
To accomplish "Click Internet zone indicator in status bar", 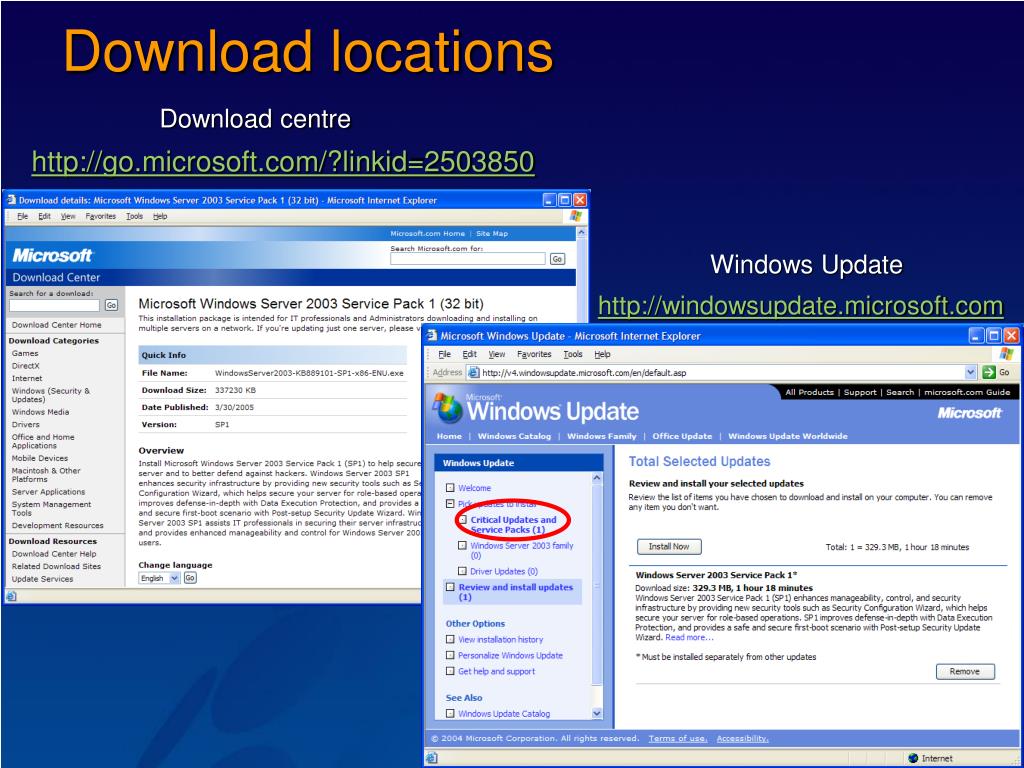I will pyautogui.click(x=931, y=758).
